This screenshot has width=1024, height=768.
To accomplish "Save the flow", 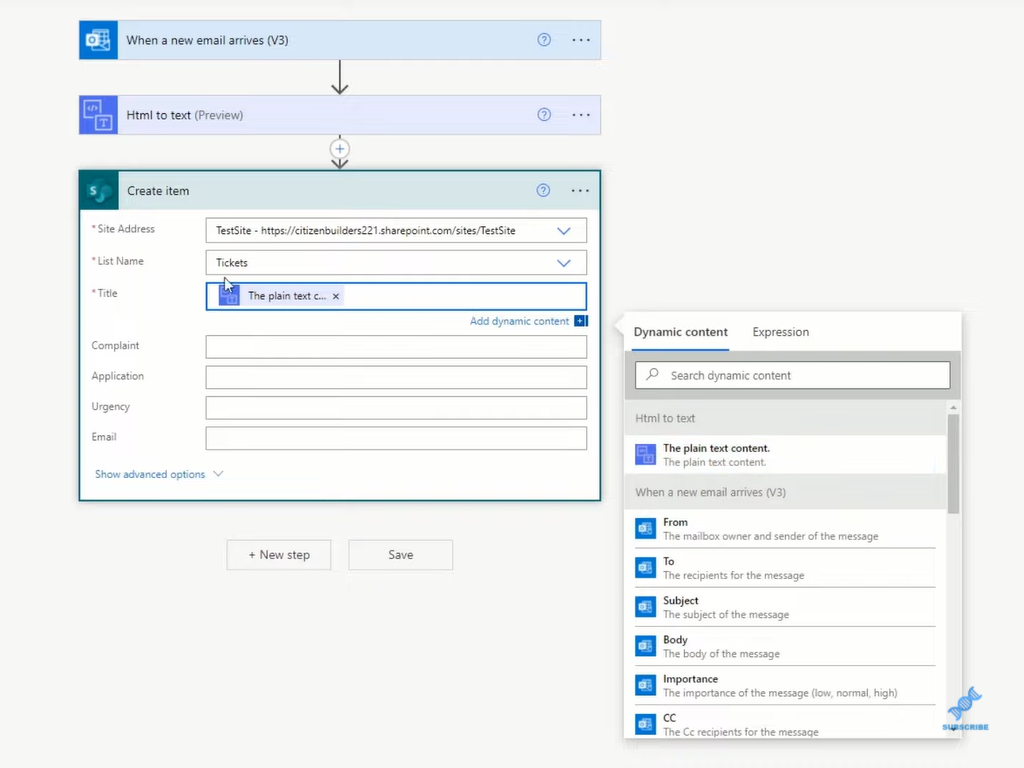I will pyautogui.click(x=400, y=554).
